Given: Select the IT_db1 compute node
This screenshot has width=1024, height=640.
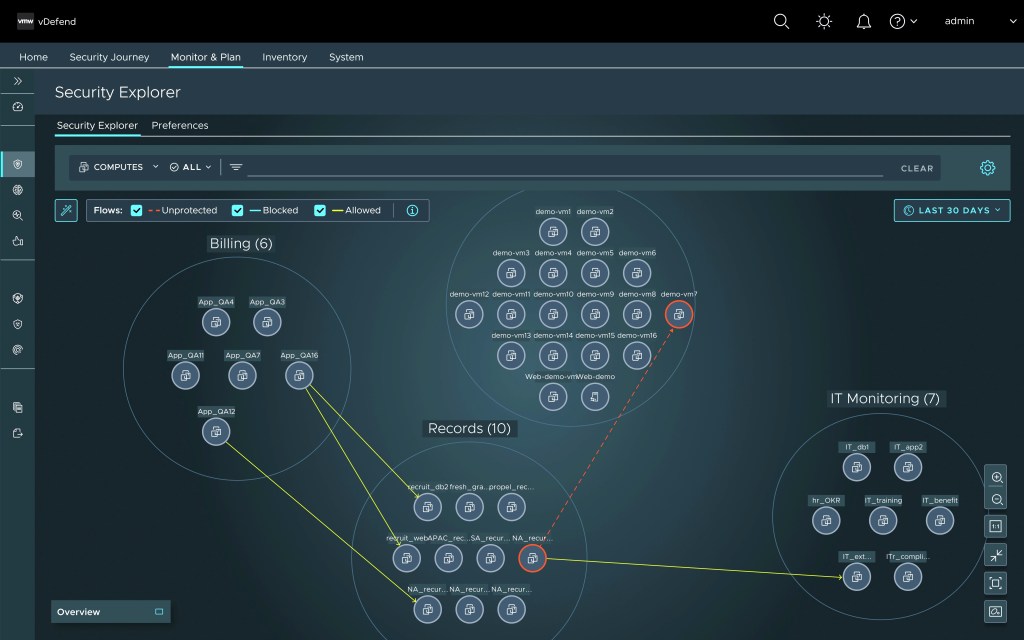Looking at the screenshot, I should 857,467.
